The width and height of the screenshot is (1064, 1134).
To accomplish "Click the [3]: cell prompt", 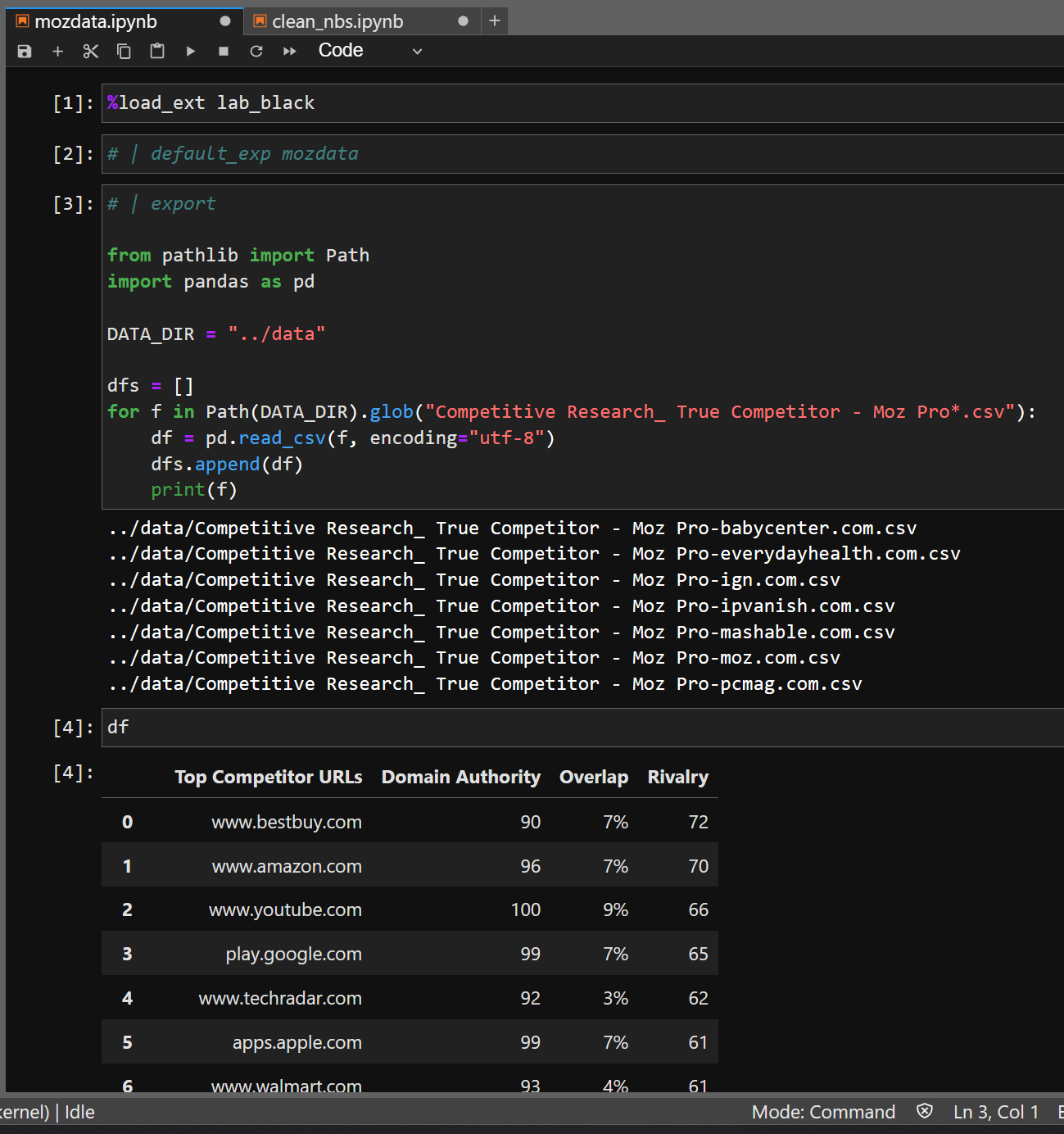I will click(x=73, y=204).
